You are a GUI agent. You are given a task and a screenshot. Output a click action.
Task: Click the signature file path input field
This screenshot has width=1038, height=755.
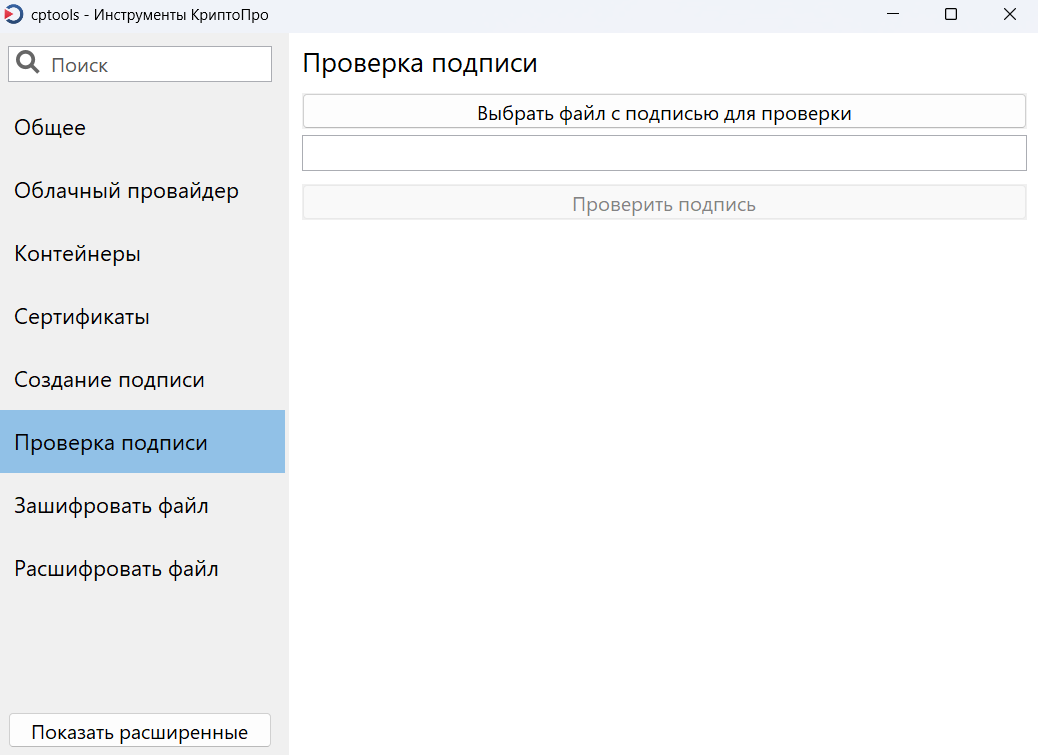click(663, 152)
